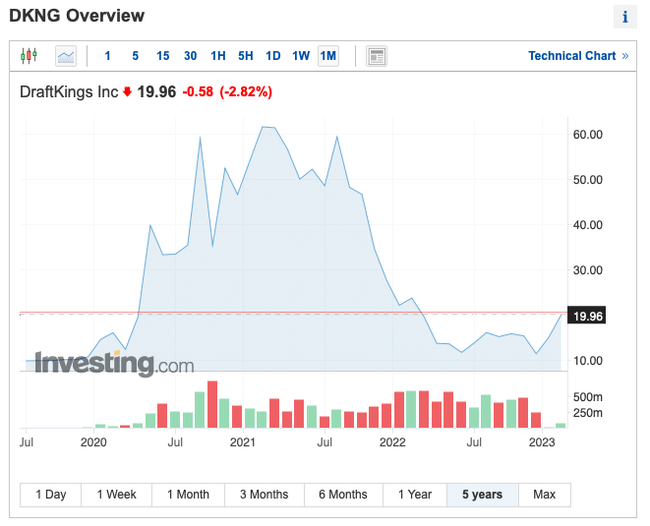Click the info icon beside DKNG Overview
This screenshot has height=526, width=650.
coord(625,17)
